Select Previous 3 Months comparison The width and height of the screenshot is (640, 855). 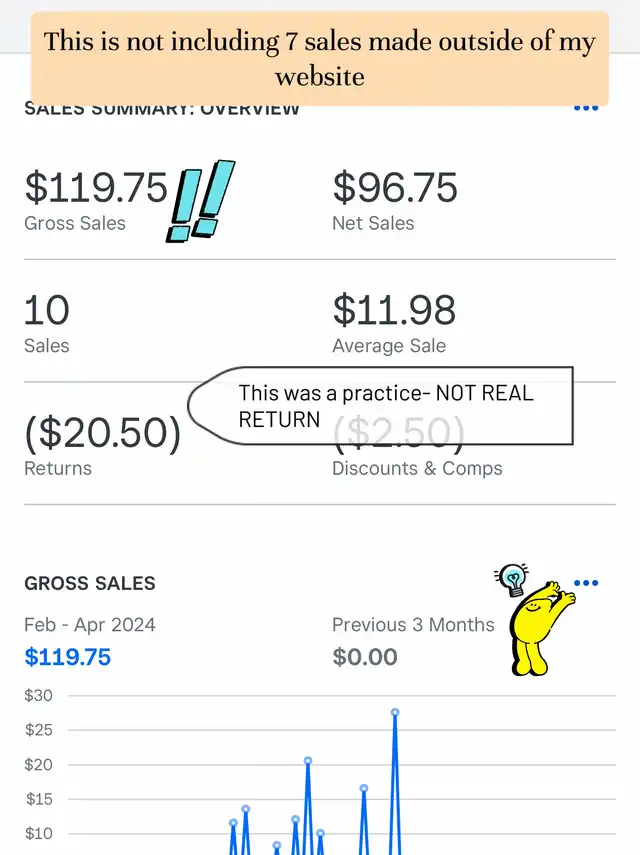(x=413, y=624)
